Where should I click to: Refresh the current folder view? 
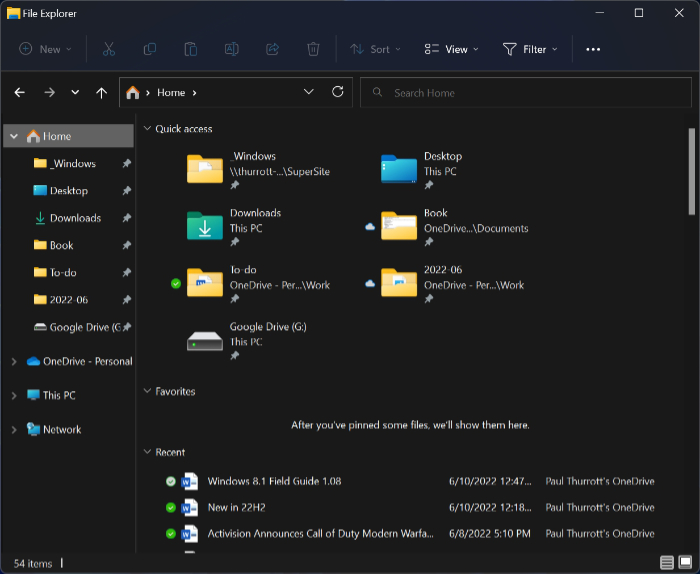point(338,92)
